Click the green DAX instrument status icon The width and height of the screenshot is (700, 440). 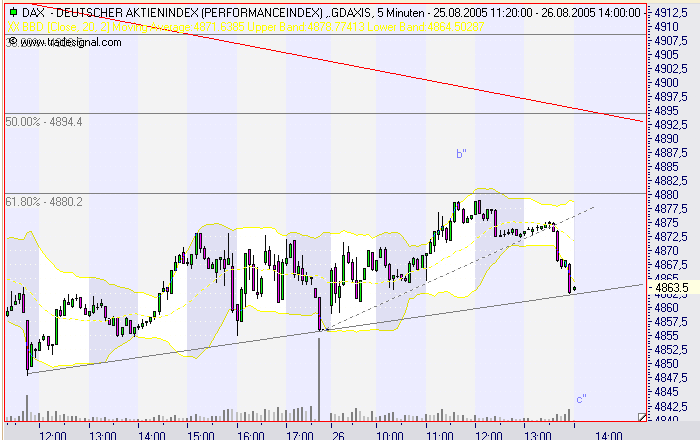[x=13, y=12]
